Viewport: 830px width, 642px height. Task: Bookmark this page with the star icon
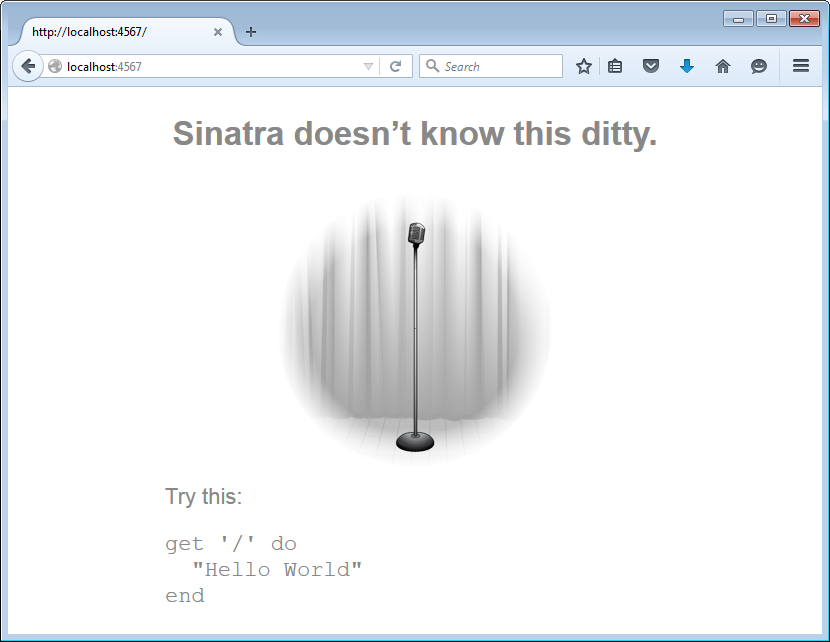point(583,66)
